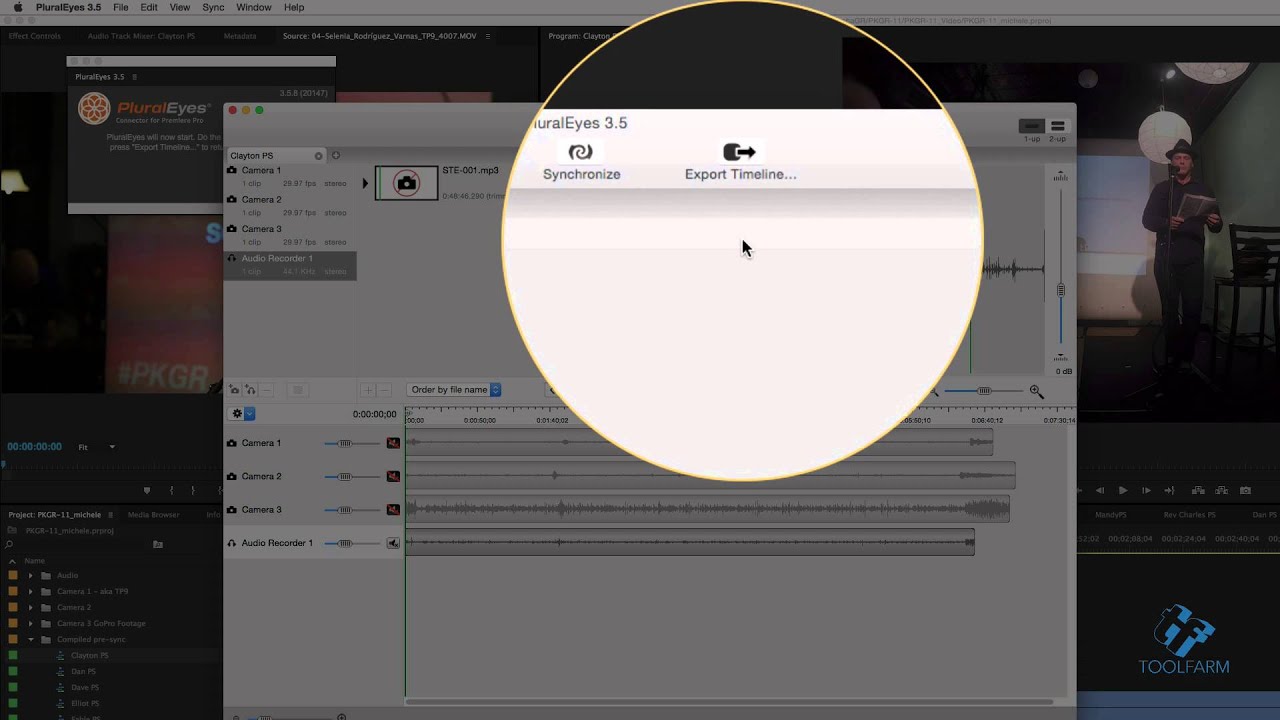The height and width of the screenshot is (720, 1280).
Task: Click the Camera 1 track level slider
Action: 352,443
